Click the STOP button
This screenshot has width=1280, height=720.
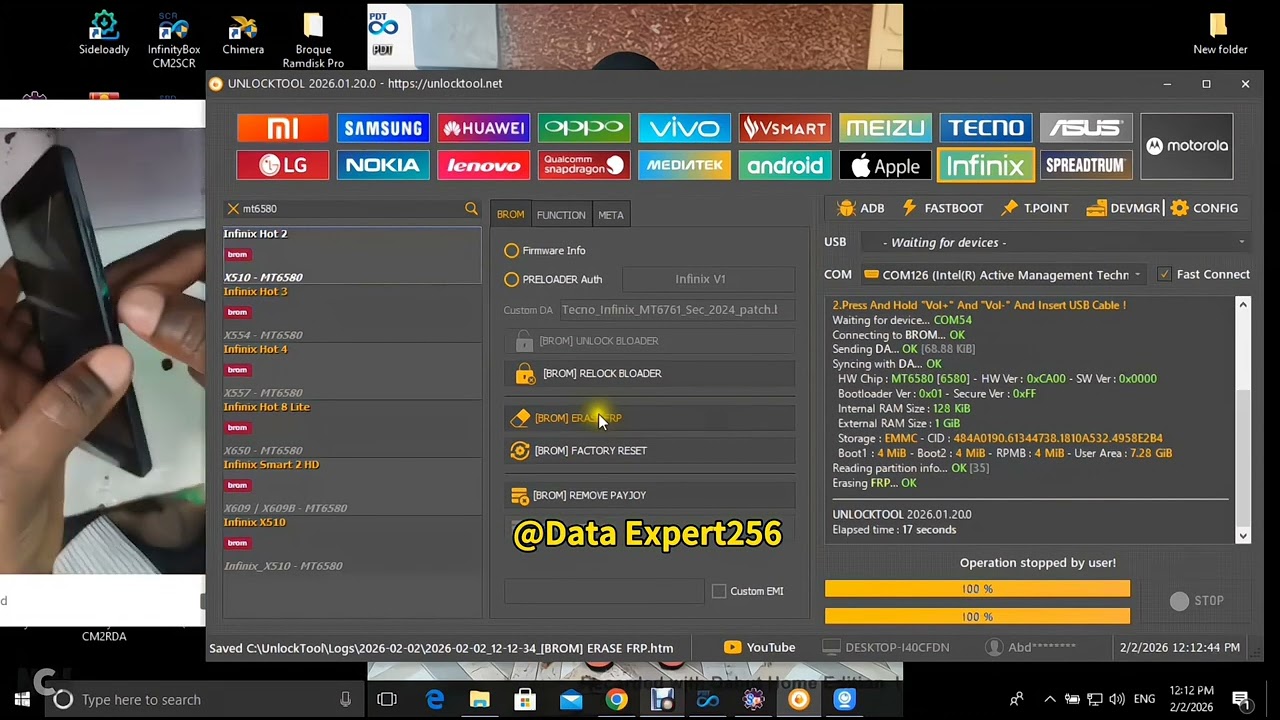pyautogui.click(x=1197, y=601)
